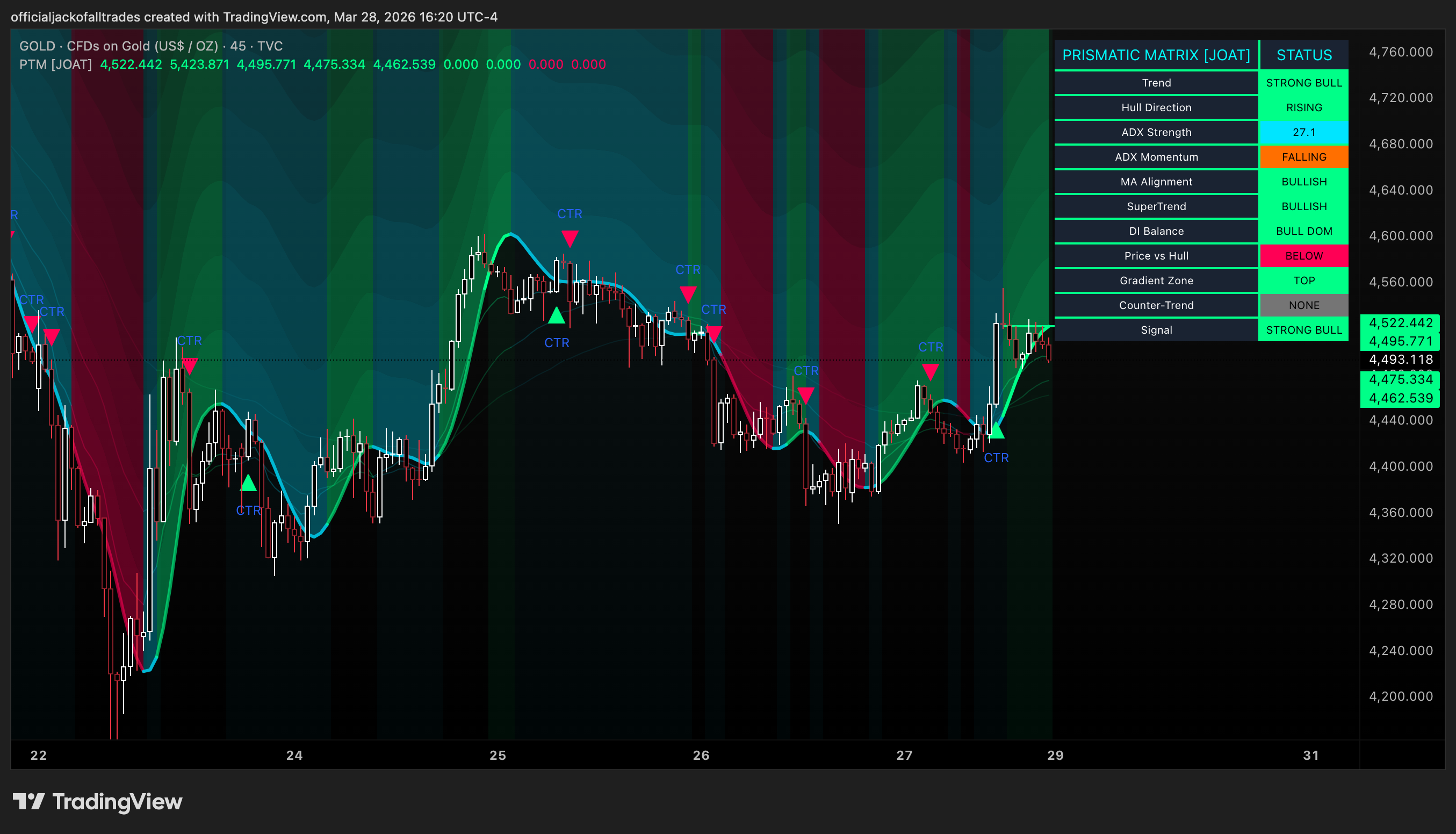Click the TOP status cell
This screenshot has height=834, width=1456.
tap(1304, 281)
